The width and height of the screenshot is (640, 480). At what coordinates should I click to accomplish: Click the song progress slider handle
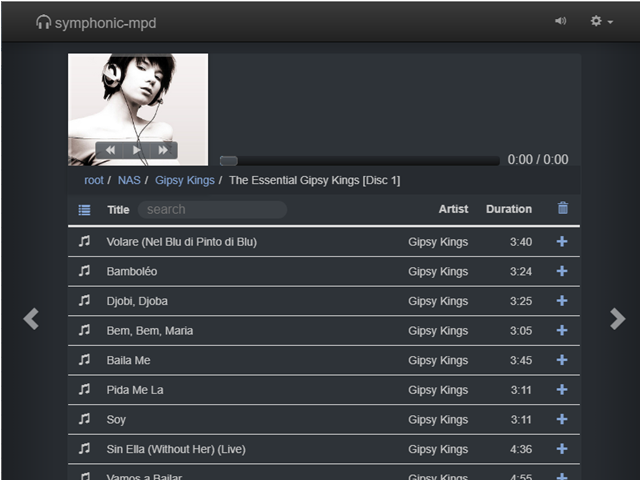point(229,161)
